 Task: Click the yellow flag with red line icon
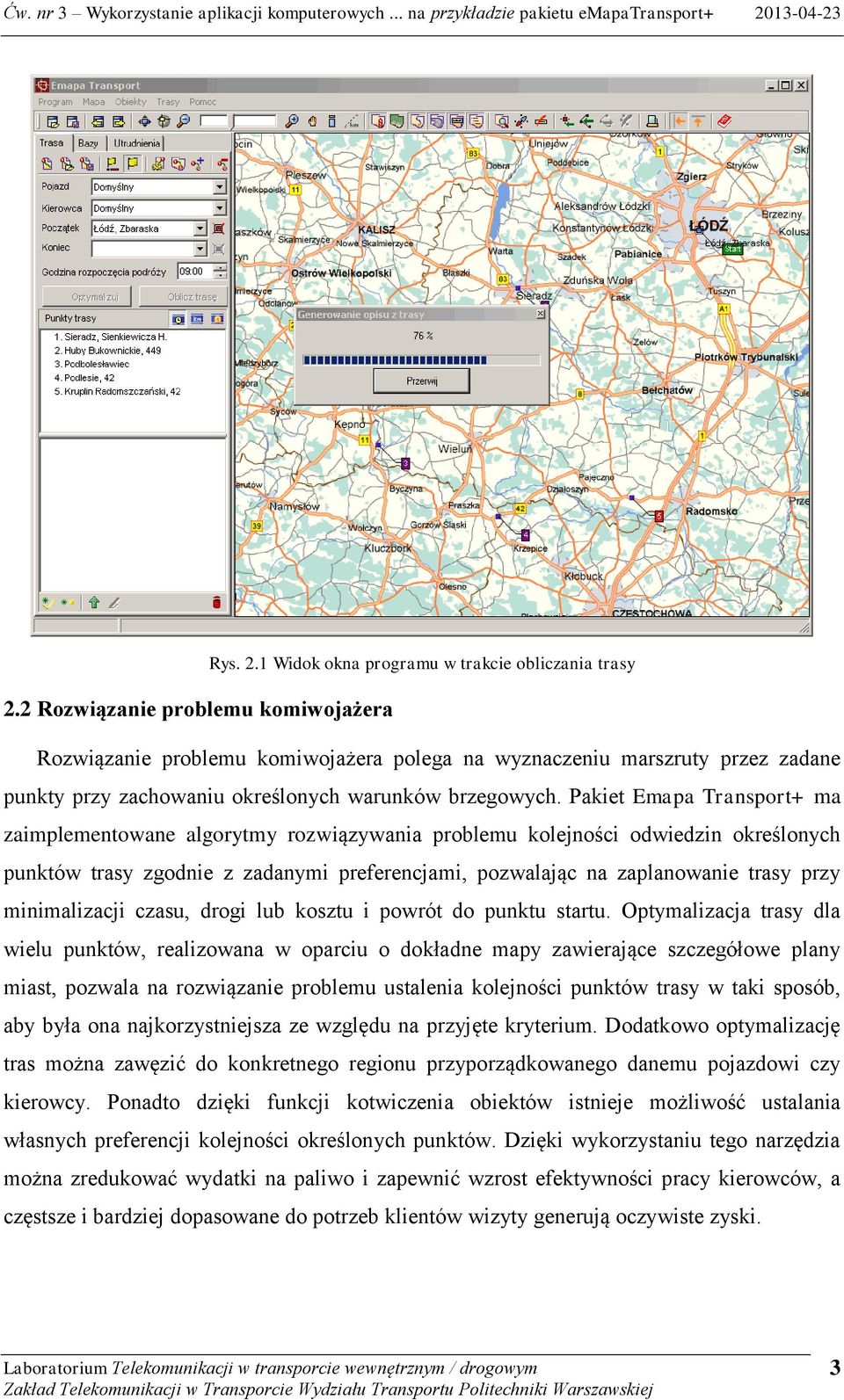click(112, 163)
